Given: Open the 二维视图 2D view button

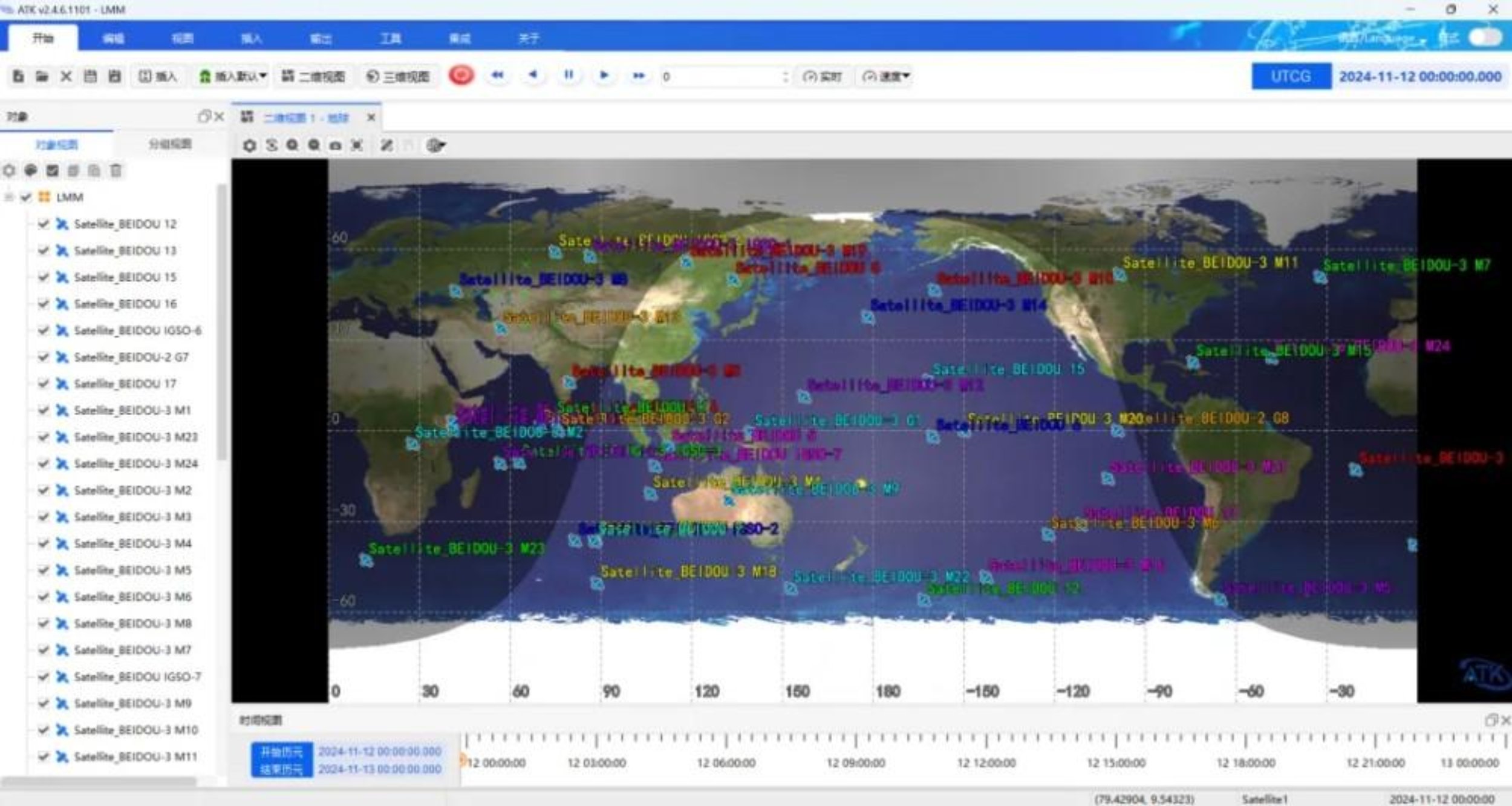Looking at the screenshot, I should click(314, 76).
